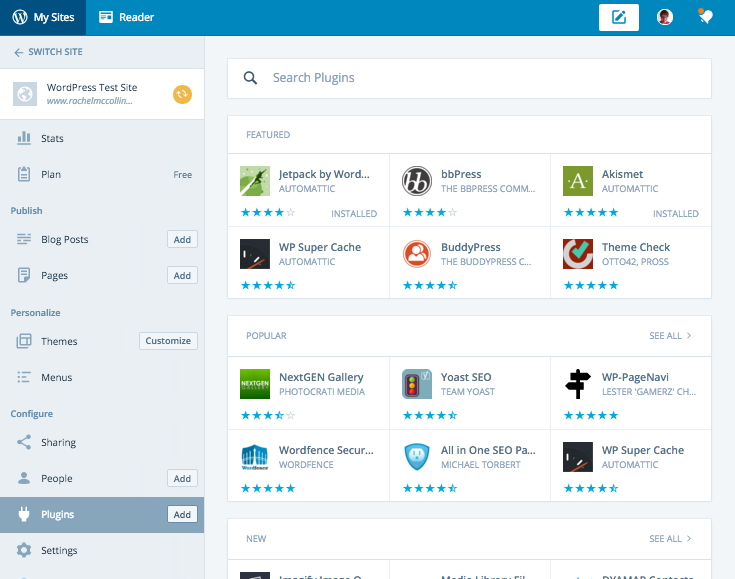The image size is (735, 579).
Task: Open Blog Posts in the sidebar
Action: click(x=64, y=239)
